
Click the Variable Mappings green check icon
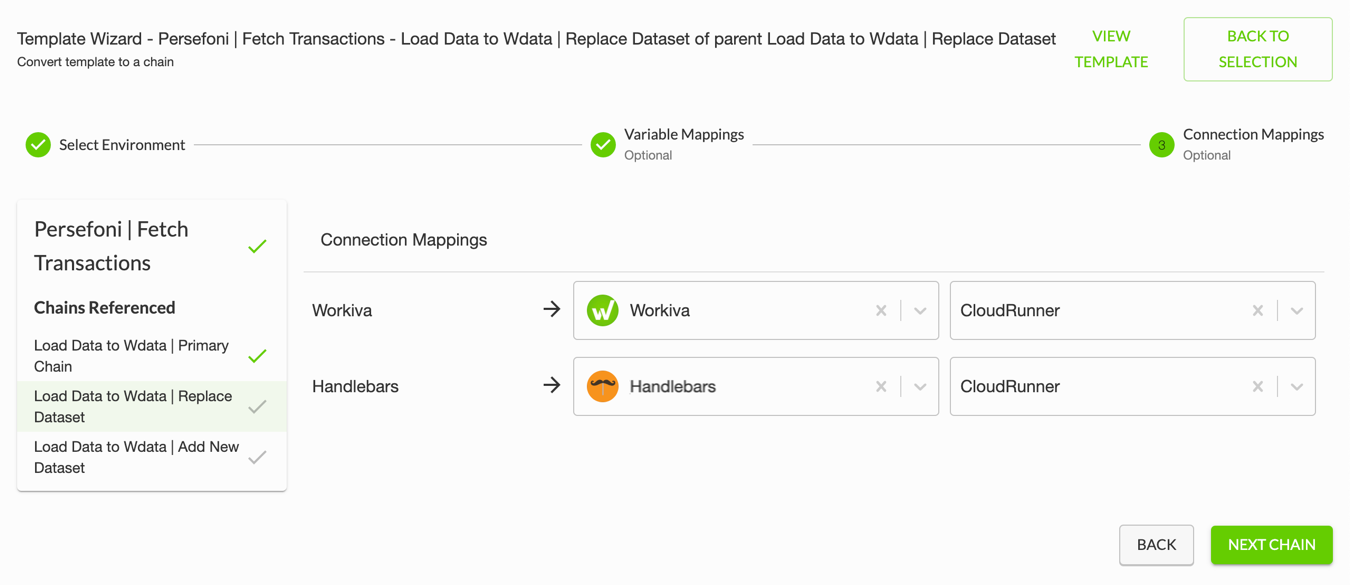coord(603,145)
